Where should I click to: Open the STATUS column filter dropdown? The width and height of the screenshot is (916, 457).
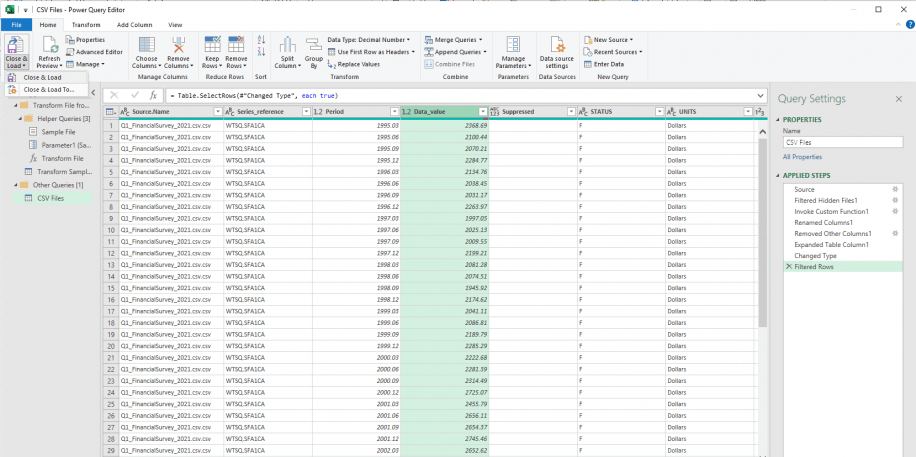(660, 112)
